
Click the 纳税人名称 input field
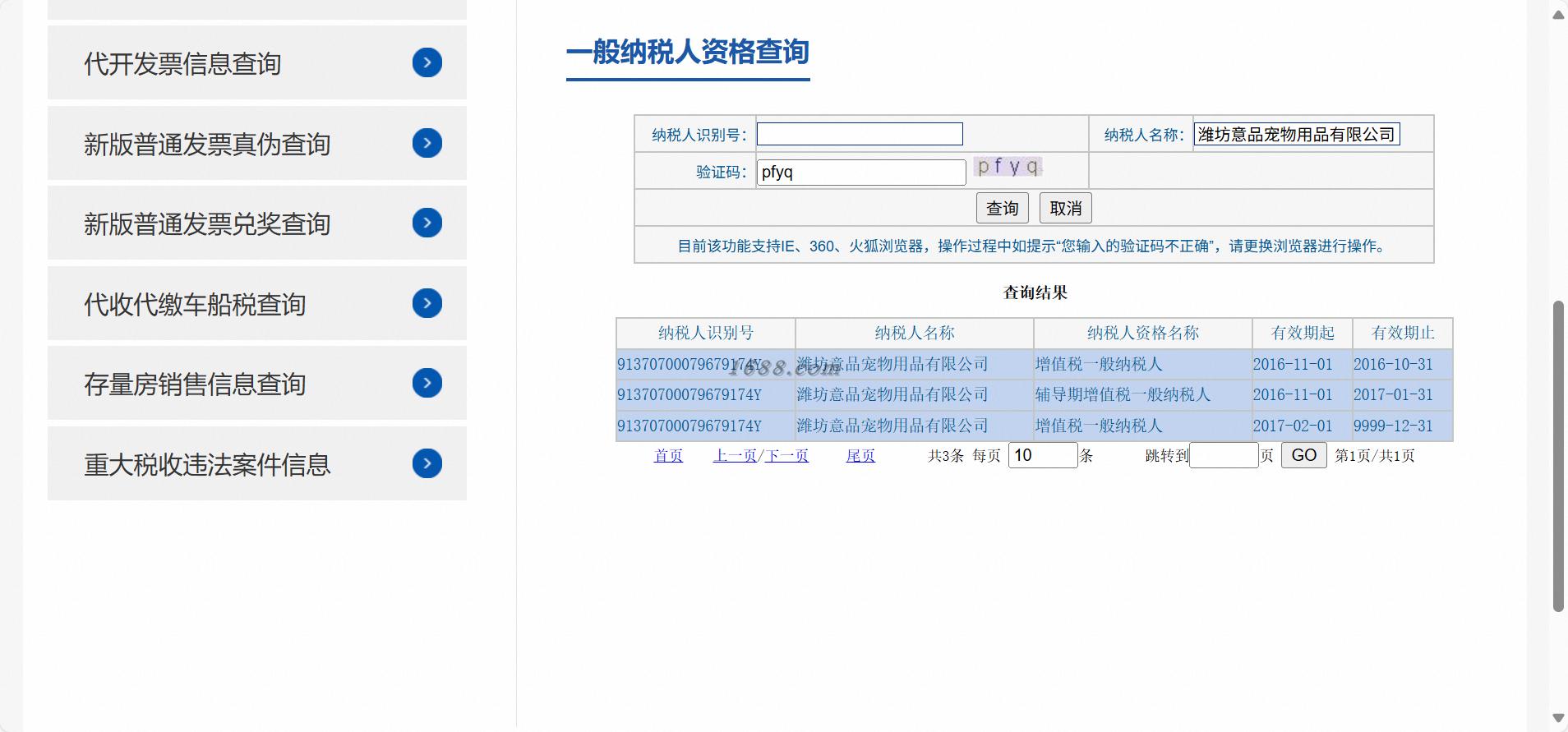tap(1297, 134)
